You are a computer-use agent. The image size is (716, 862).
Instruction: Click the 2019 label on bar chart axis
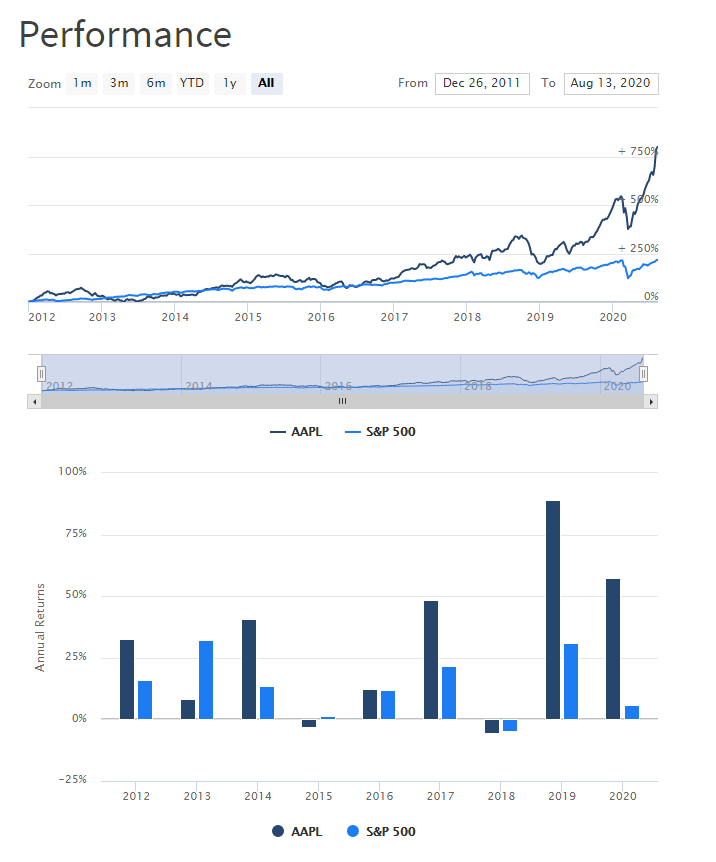tap(562, 796)
